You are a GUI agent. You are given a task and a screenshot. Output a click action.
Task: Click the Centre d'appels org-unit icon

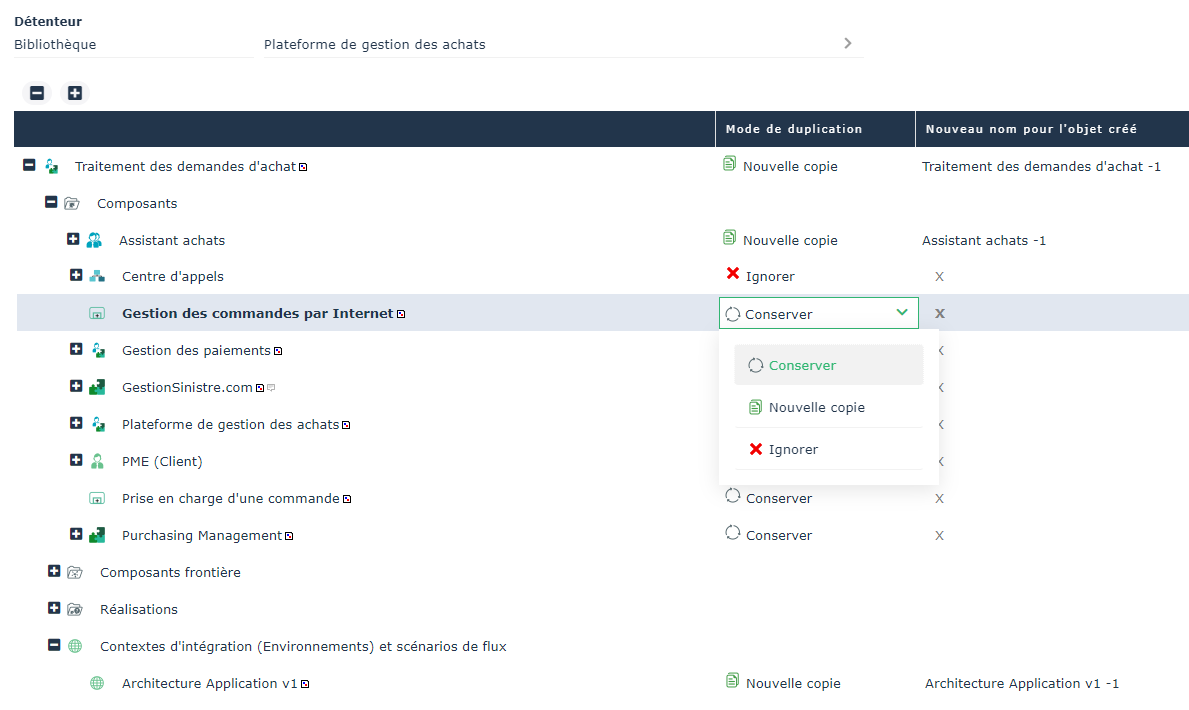coord(97,276)
